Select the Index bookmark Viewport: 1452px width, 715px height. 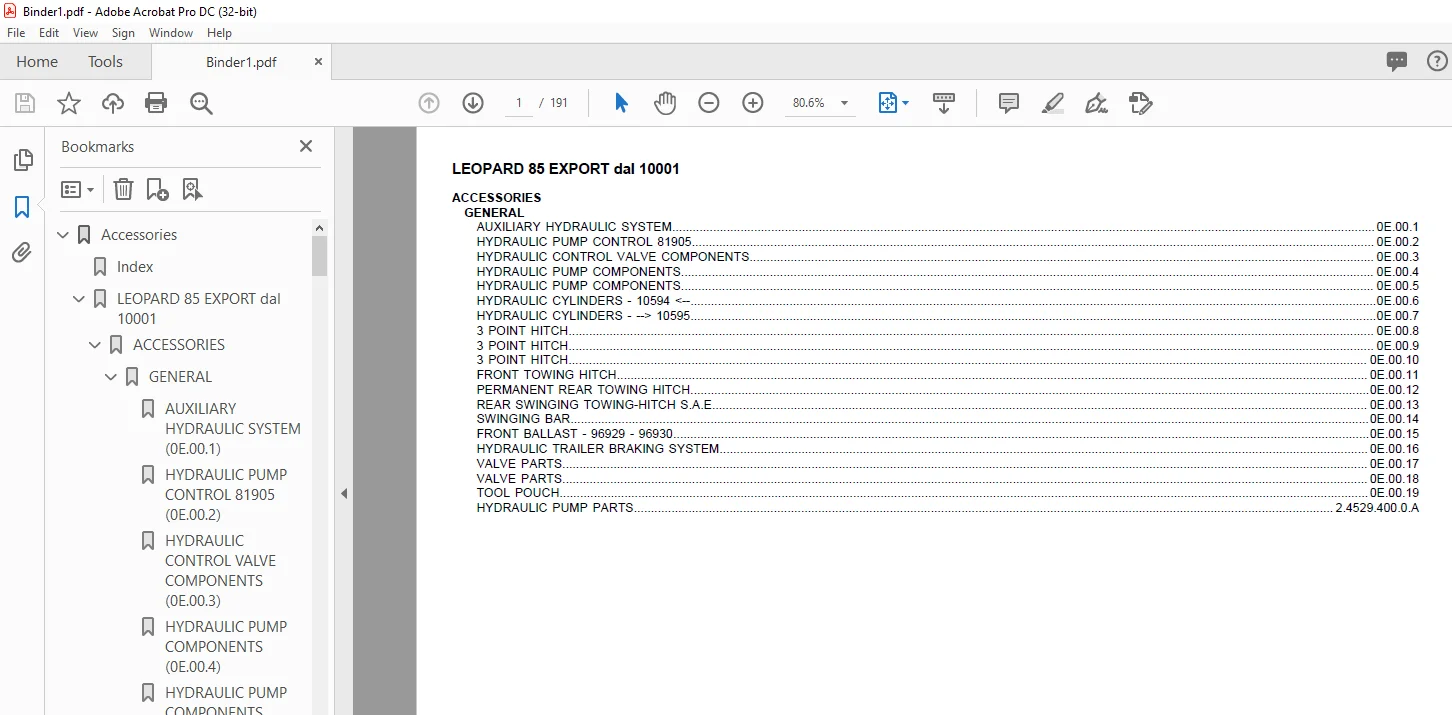[135, 267]
